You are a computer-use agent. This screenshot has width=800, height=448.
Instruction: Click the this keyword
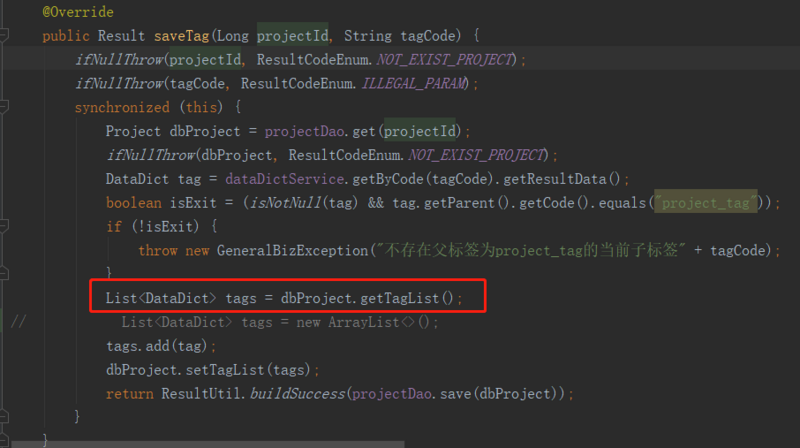pyautogui.click(x=201, y=107)
